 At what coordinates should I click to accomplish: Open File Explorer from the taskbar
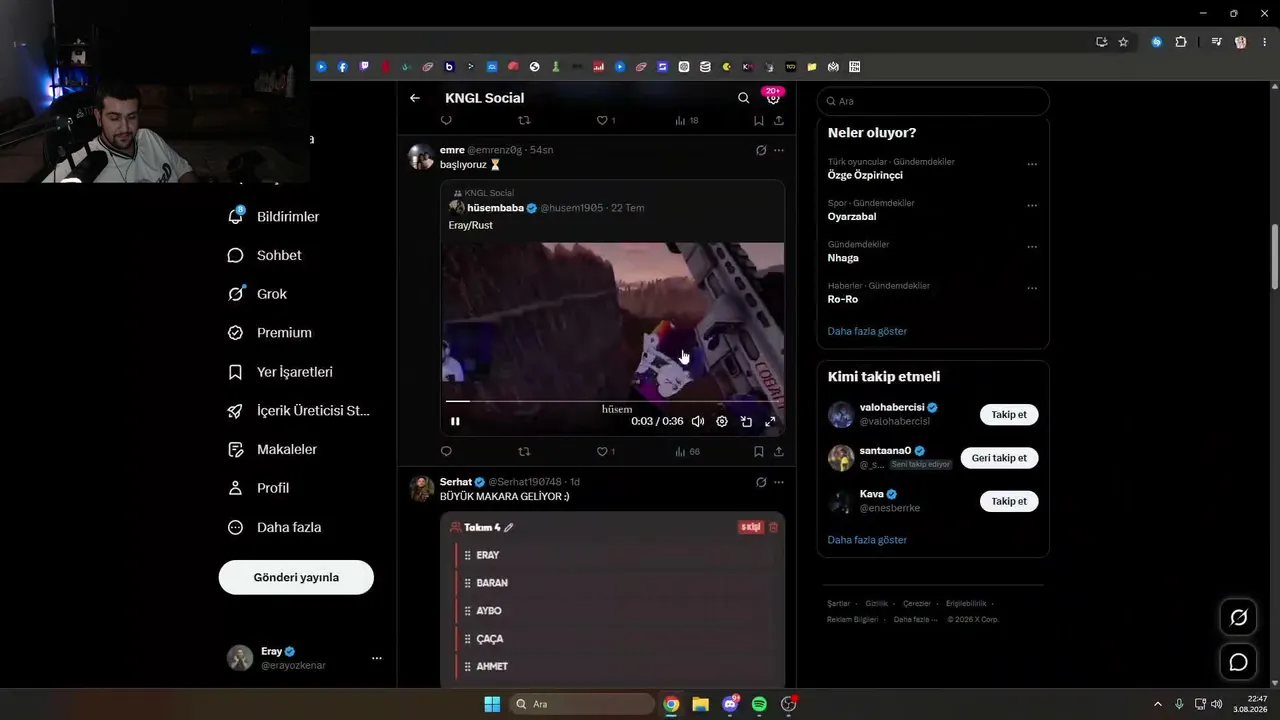700,704
